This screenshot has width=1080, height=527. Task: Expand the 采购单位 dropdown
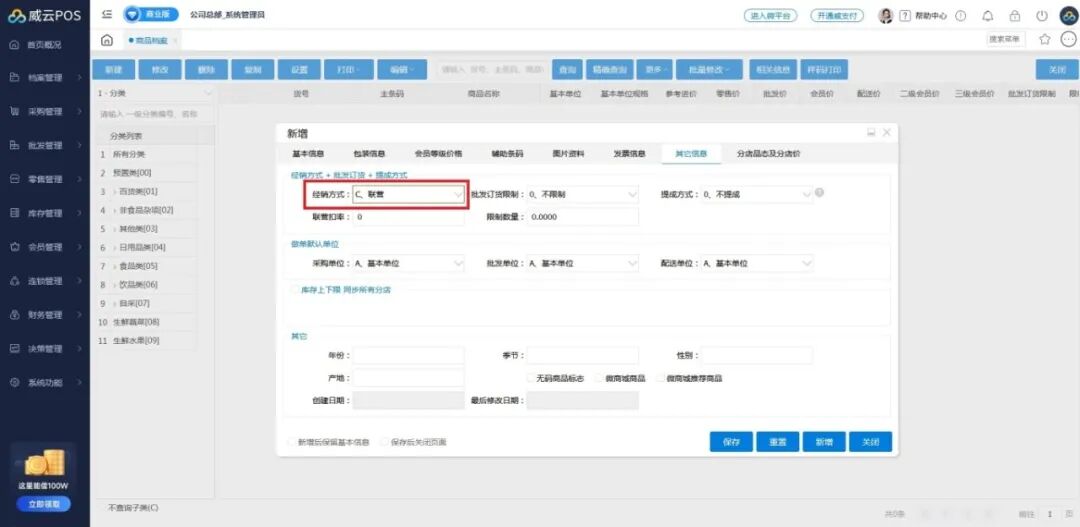[408, 263]
